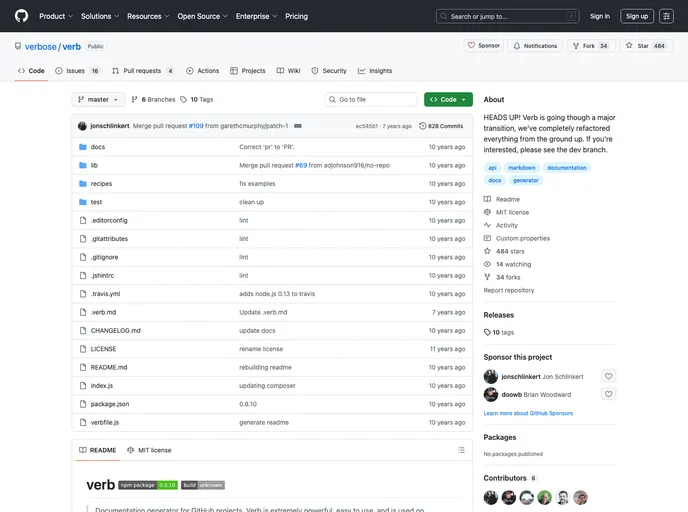Click the Sign in link

click(599, 16)
